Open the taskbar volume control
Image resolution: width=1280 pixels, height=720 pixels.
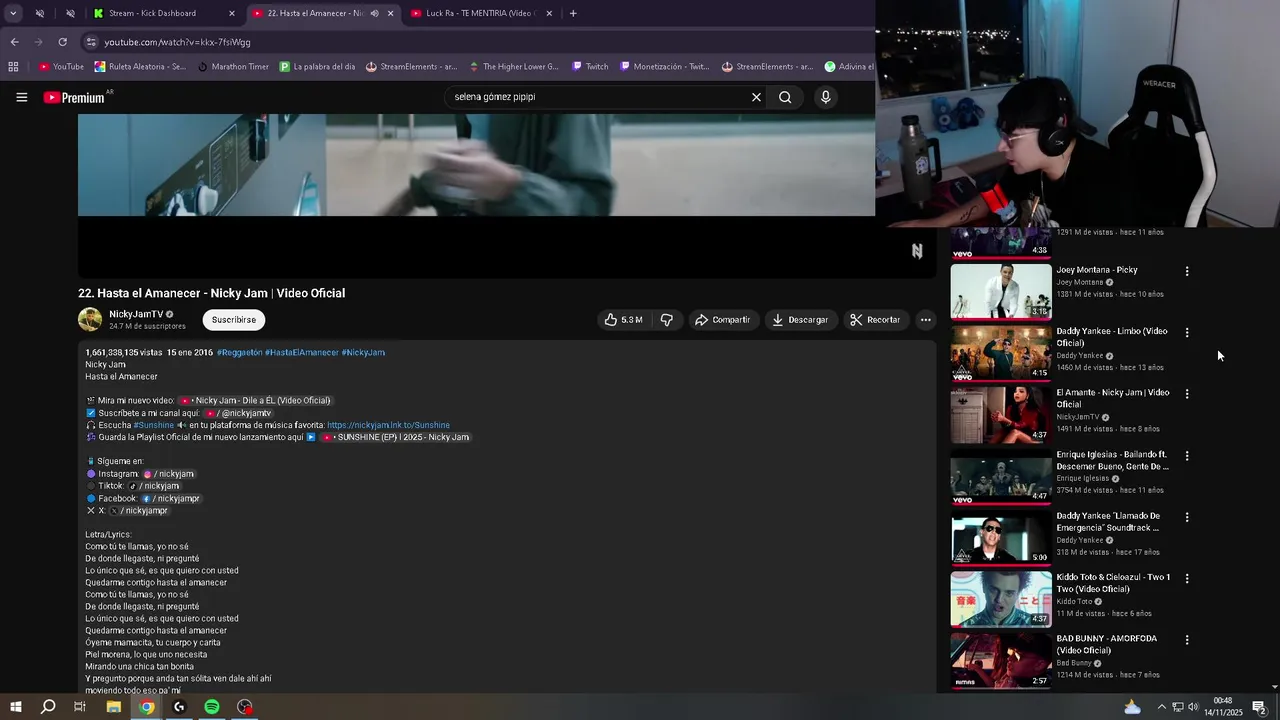1193,707
